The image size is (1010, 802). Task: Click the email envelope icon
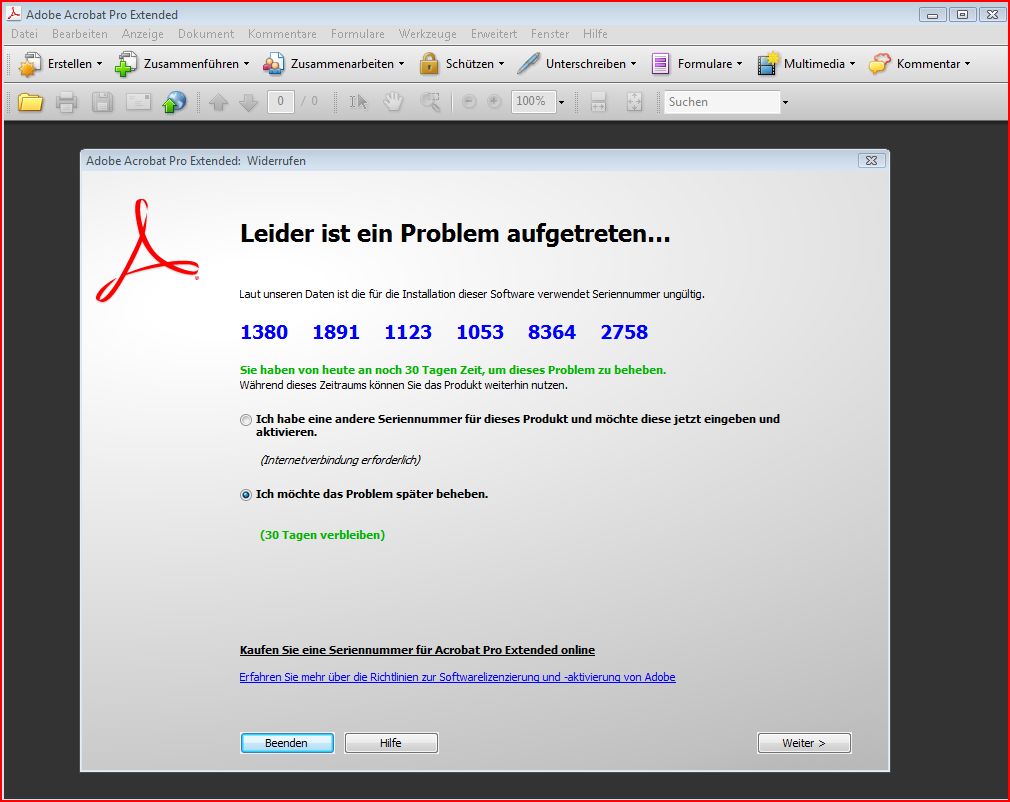click(138, 102)
